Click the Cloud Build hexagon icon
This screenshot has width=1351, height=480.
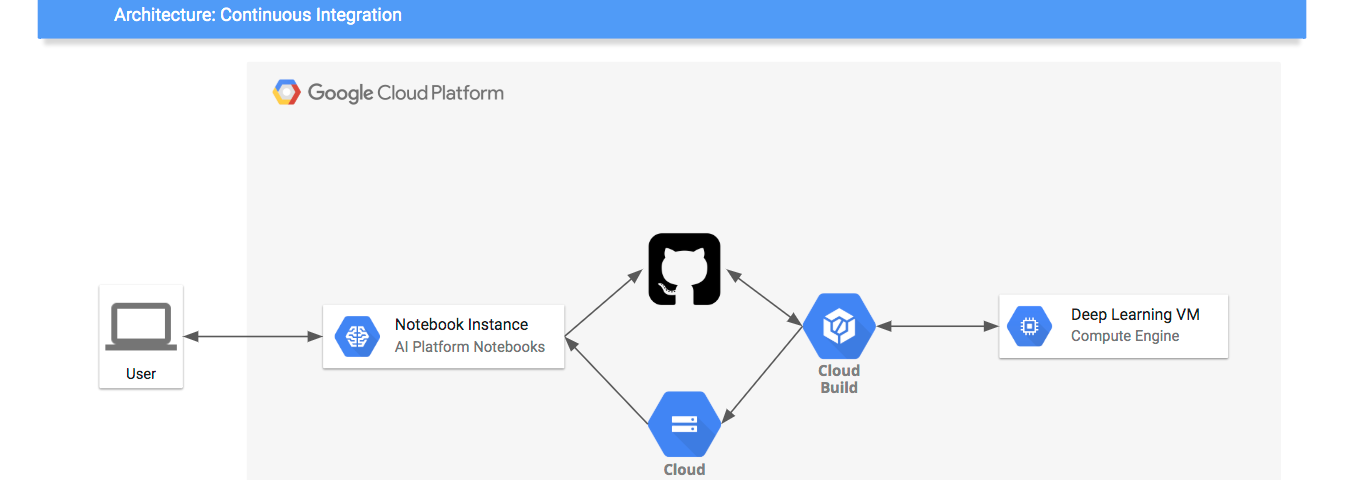tap(839, 326)
